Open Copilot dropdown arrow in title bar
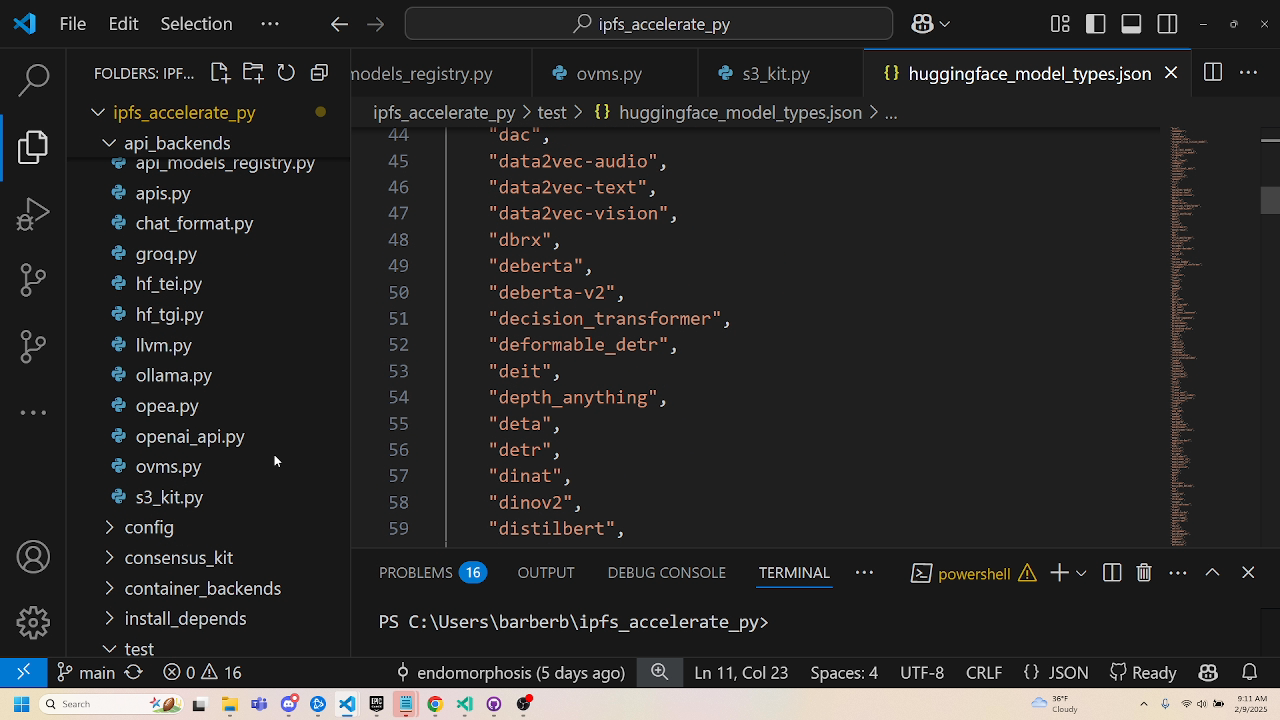 (x=944, y=24)
